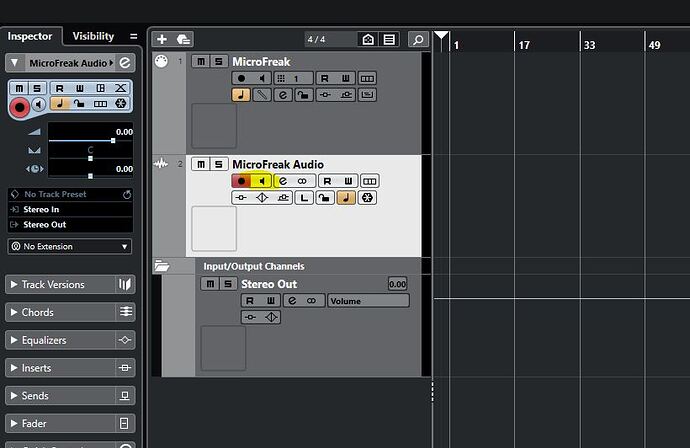Lock the MicroFreak Audio track
This screenshot has width=690, height=448.
coord(324,198)
